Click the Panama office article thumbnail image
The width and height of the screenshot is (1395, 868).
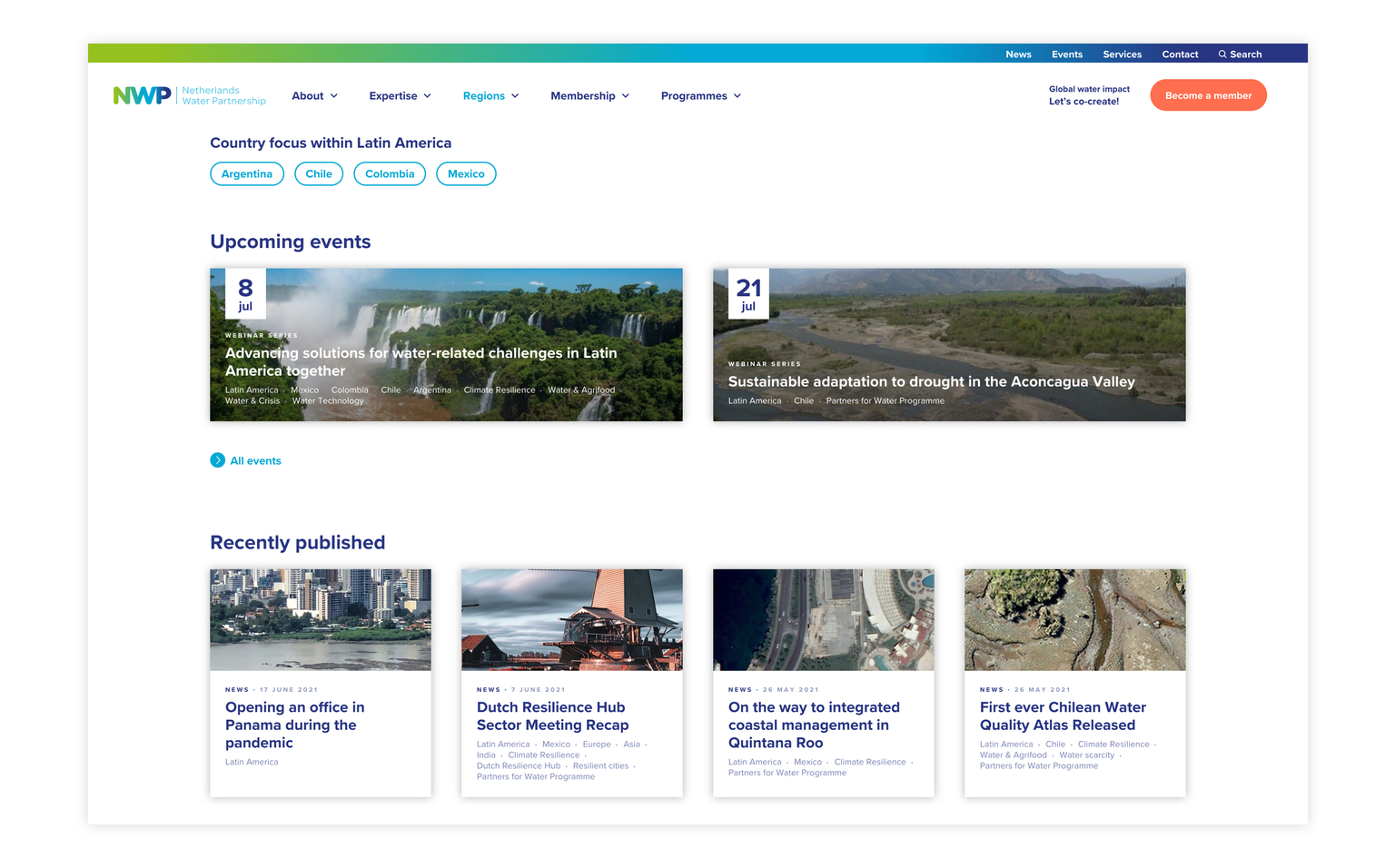[320, 619]
